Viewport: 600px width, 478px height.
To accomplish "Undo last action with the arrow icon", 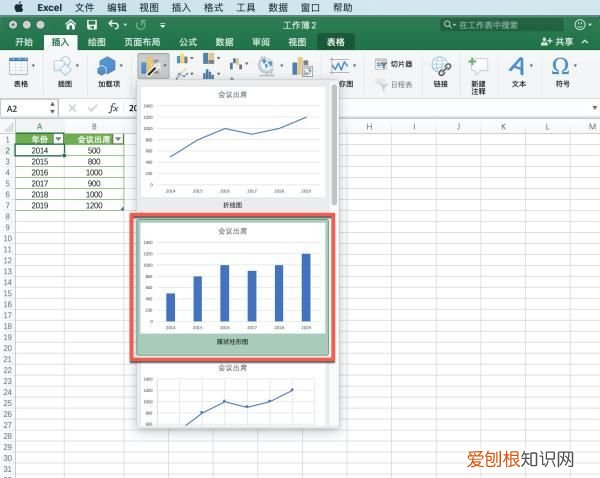I will click(113, 25).
